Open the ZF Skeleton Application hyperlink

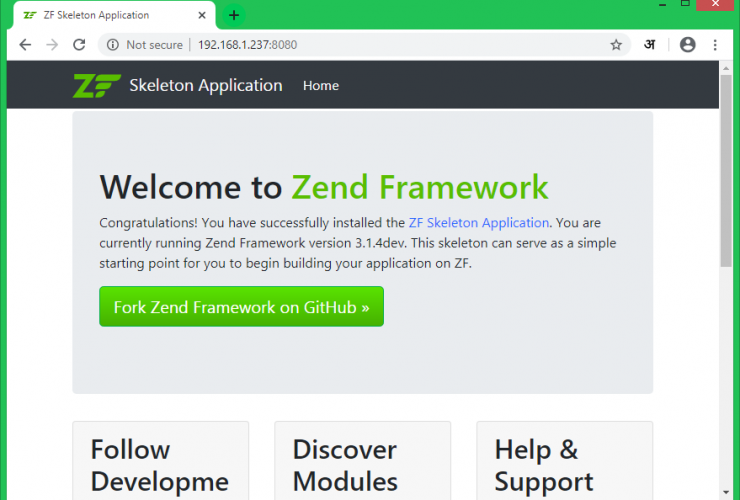(x=479, y=223)
